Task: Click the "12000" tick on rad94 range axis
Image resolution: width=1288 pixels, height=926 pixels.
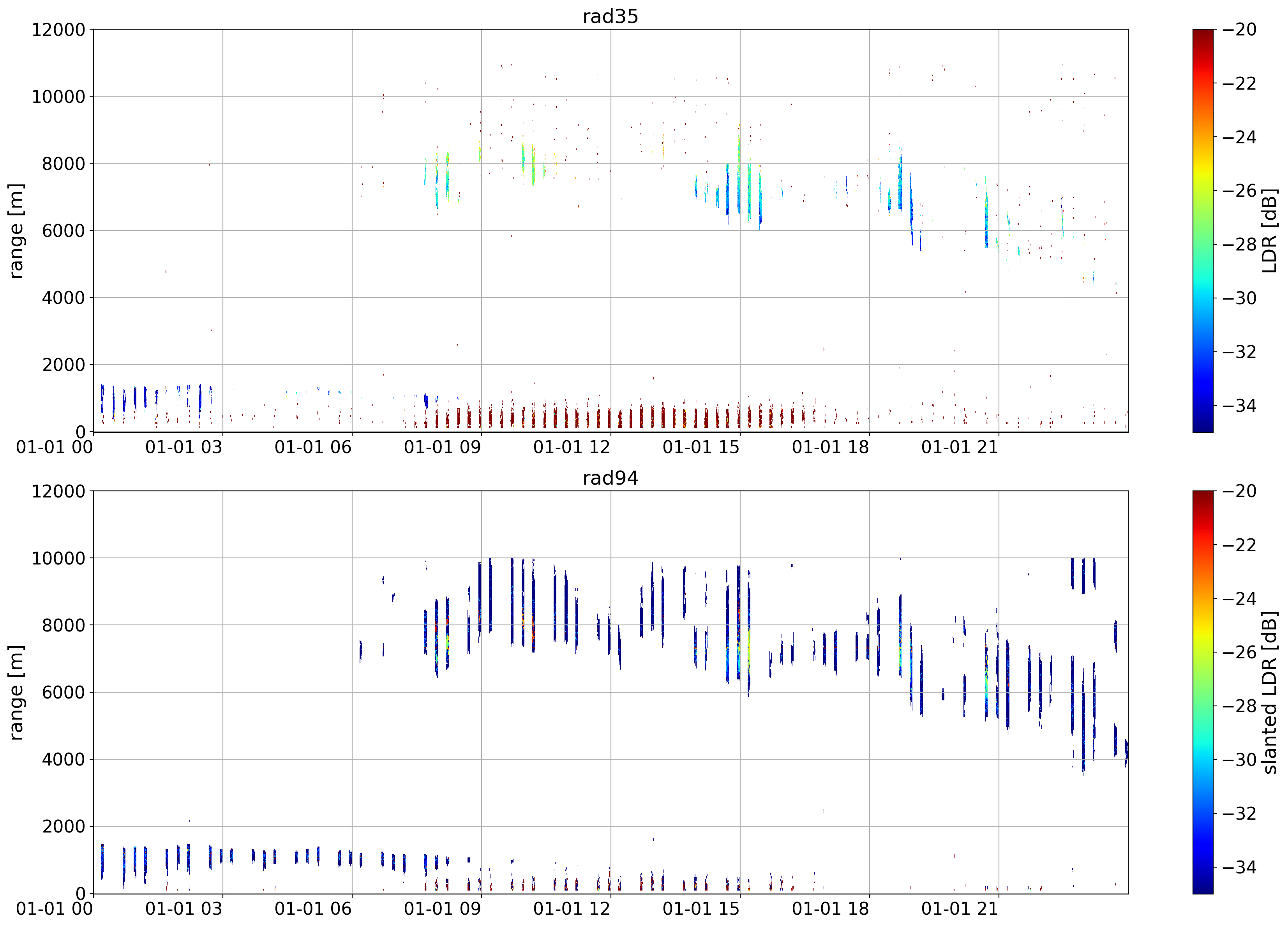Action: 58,491
